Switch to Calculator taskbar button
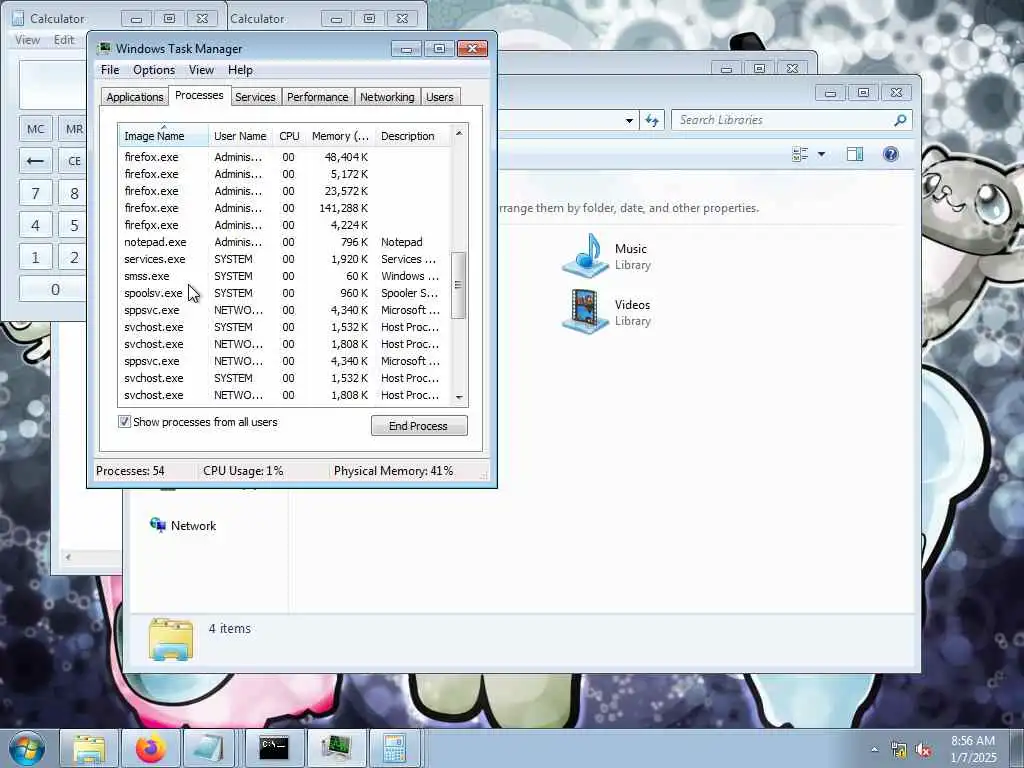1024x768 pixels. pos(394,748)
